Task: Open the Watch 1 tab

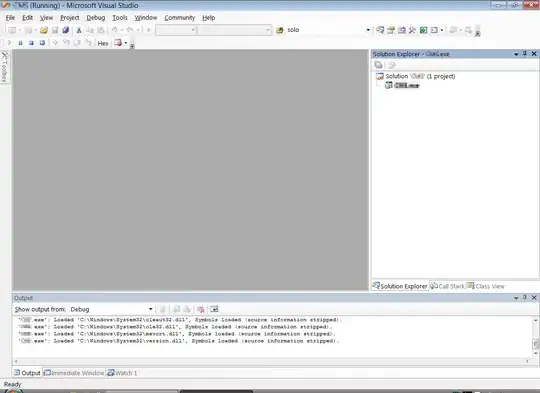Action: (x=122, y=373)
